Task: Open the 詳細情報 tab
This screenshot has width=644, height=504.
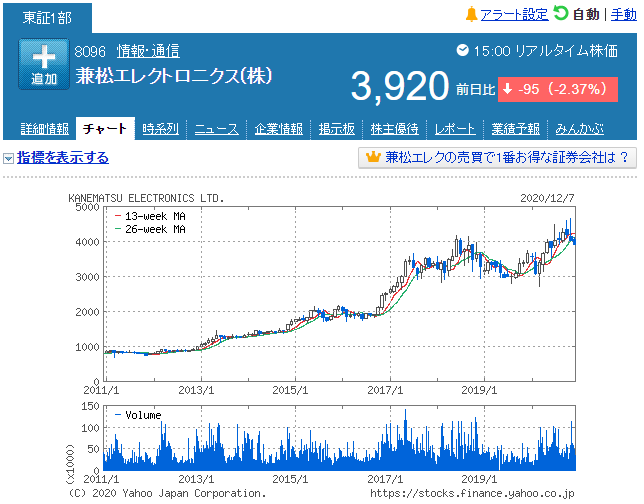Action: tap(45, 129)
